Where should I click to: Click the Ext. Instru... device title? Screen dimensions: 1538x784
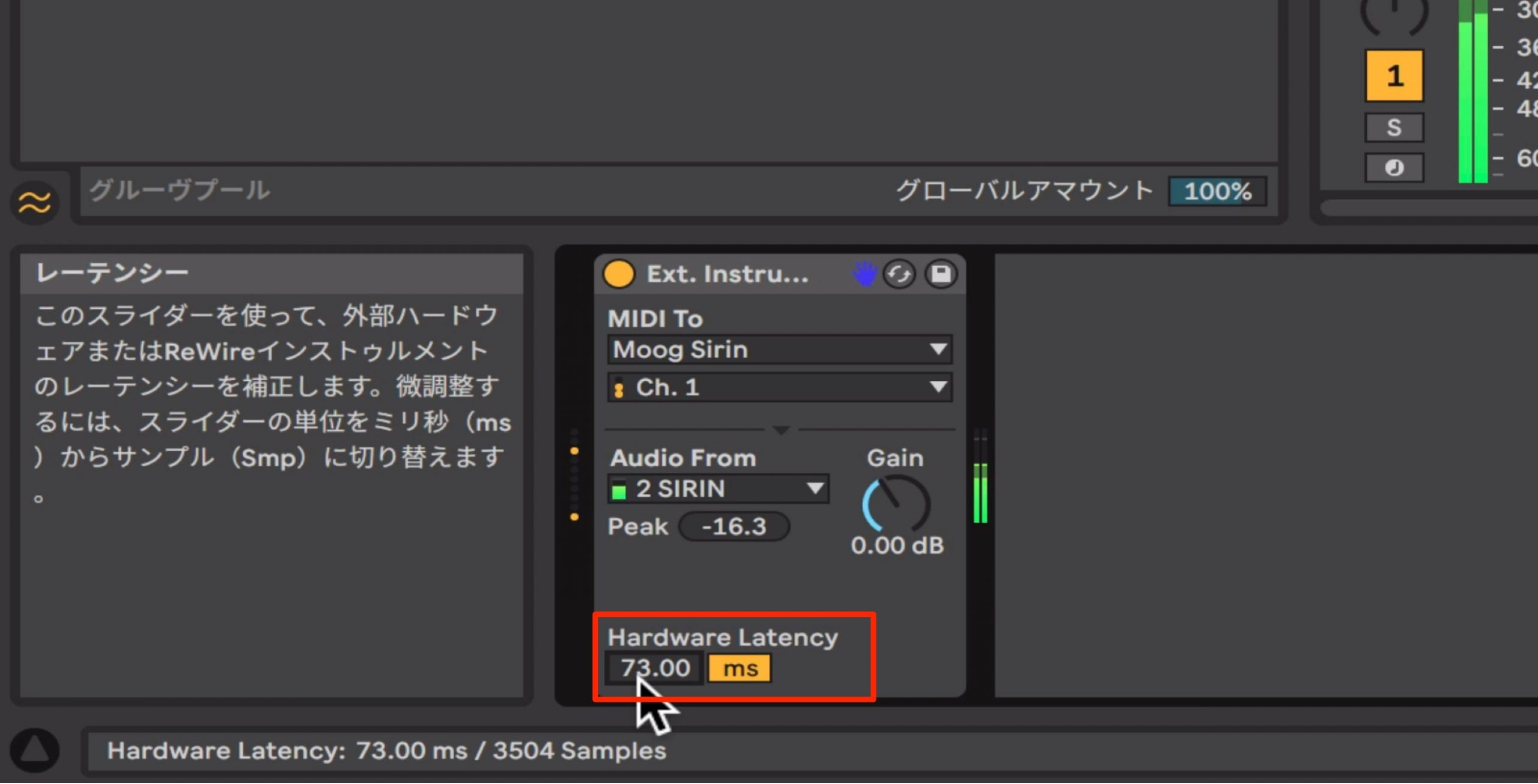click(728, 274)
